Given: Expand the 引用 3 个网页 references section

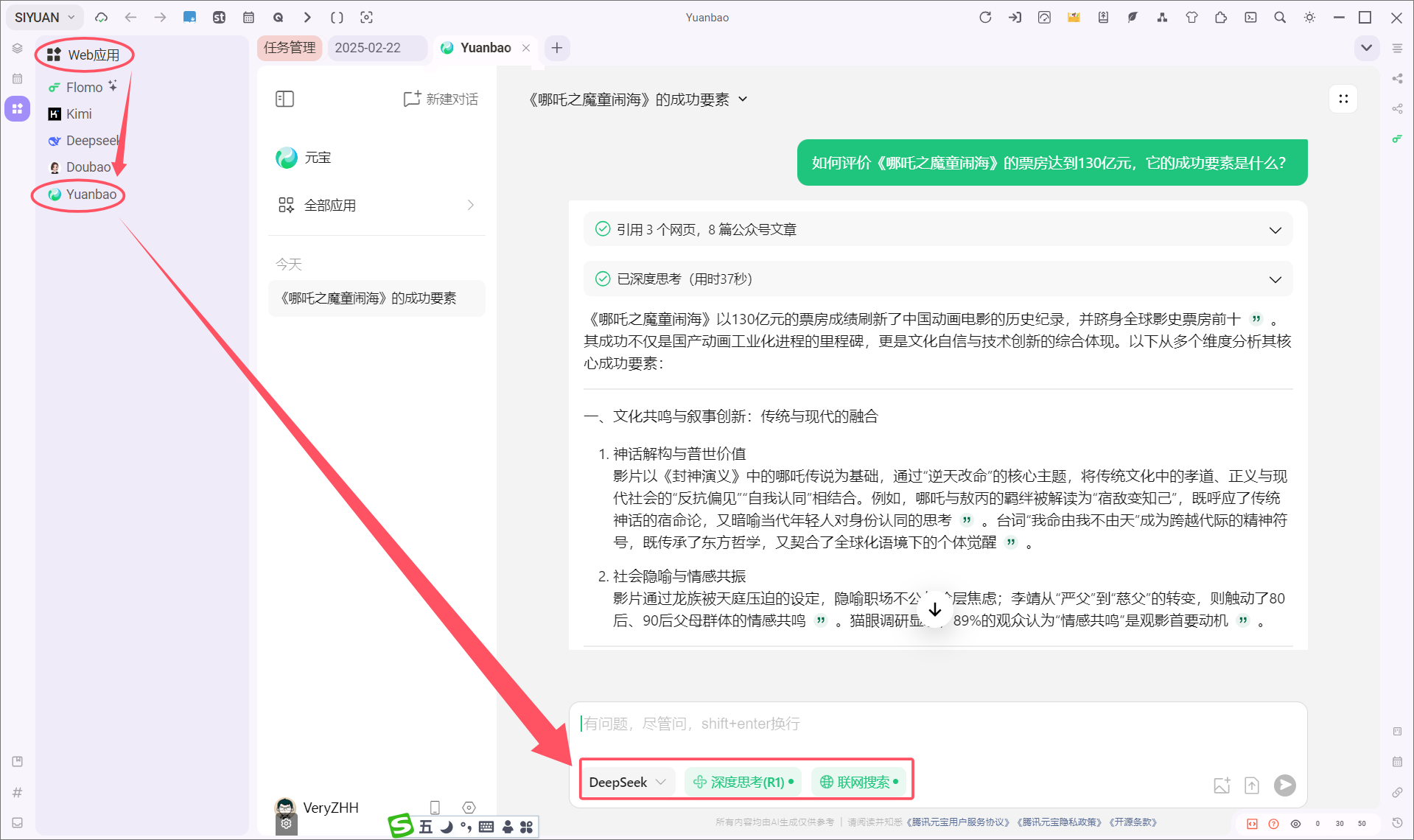Looking at the screenshot, I should coord(937,230).
